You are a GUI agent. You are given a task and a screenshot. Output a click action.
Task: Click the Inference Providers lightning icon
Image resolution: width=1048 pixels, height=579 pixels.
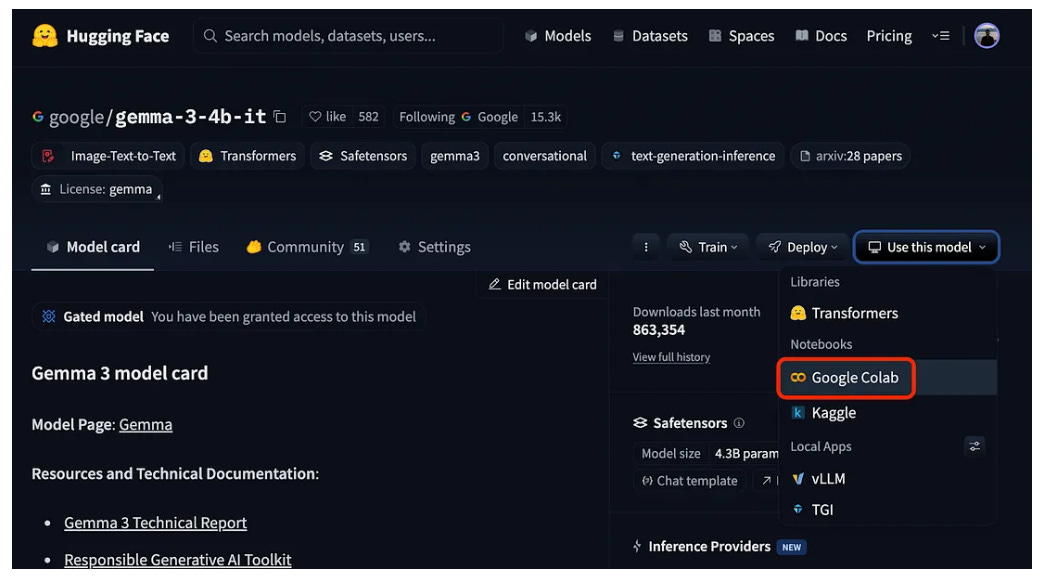pyautogui.click(x=637, y=547)
